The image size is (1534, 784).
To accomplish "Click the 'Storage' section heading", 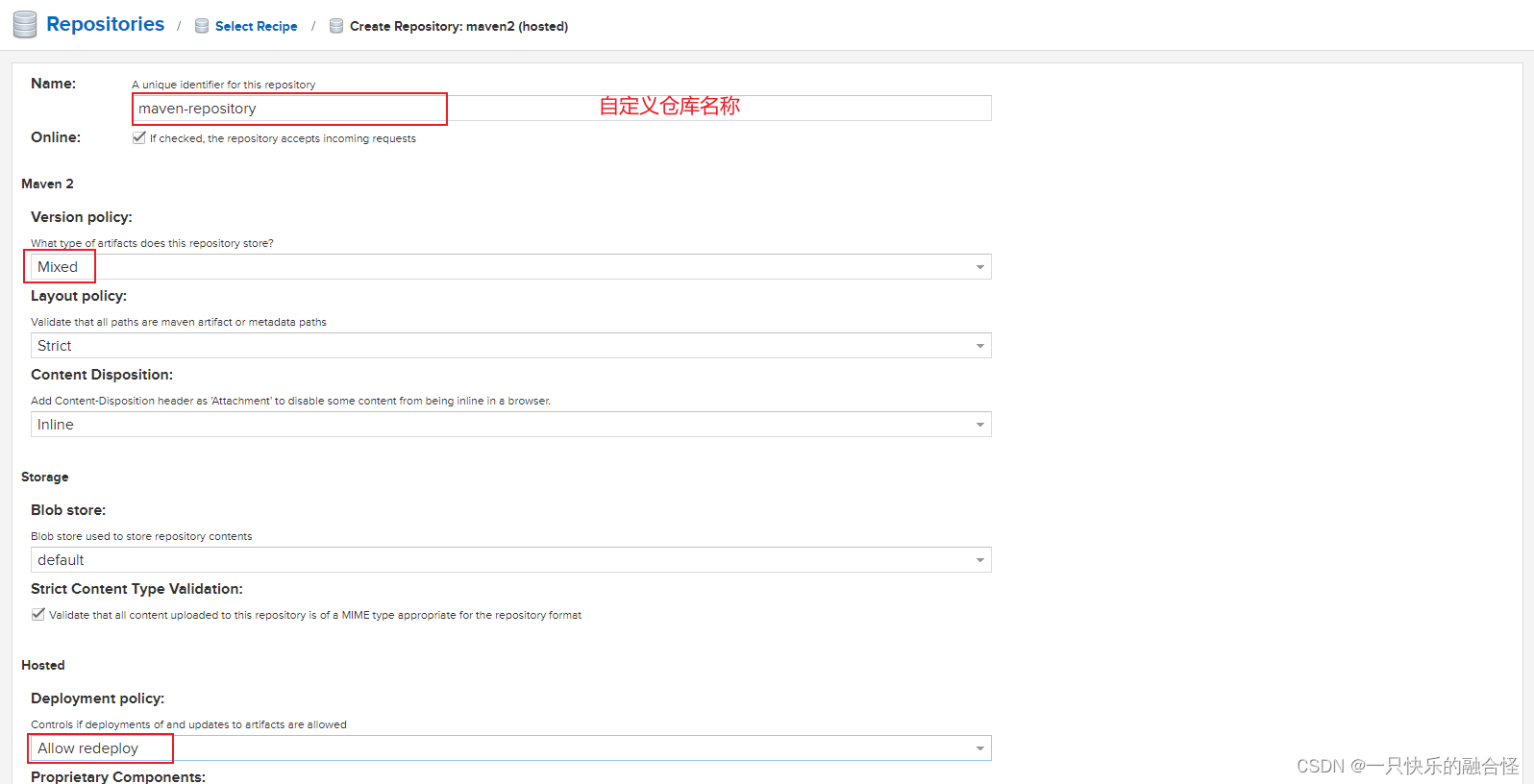I will click(x=45, y=477).
